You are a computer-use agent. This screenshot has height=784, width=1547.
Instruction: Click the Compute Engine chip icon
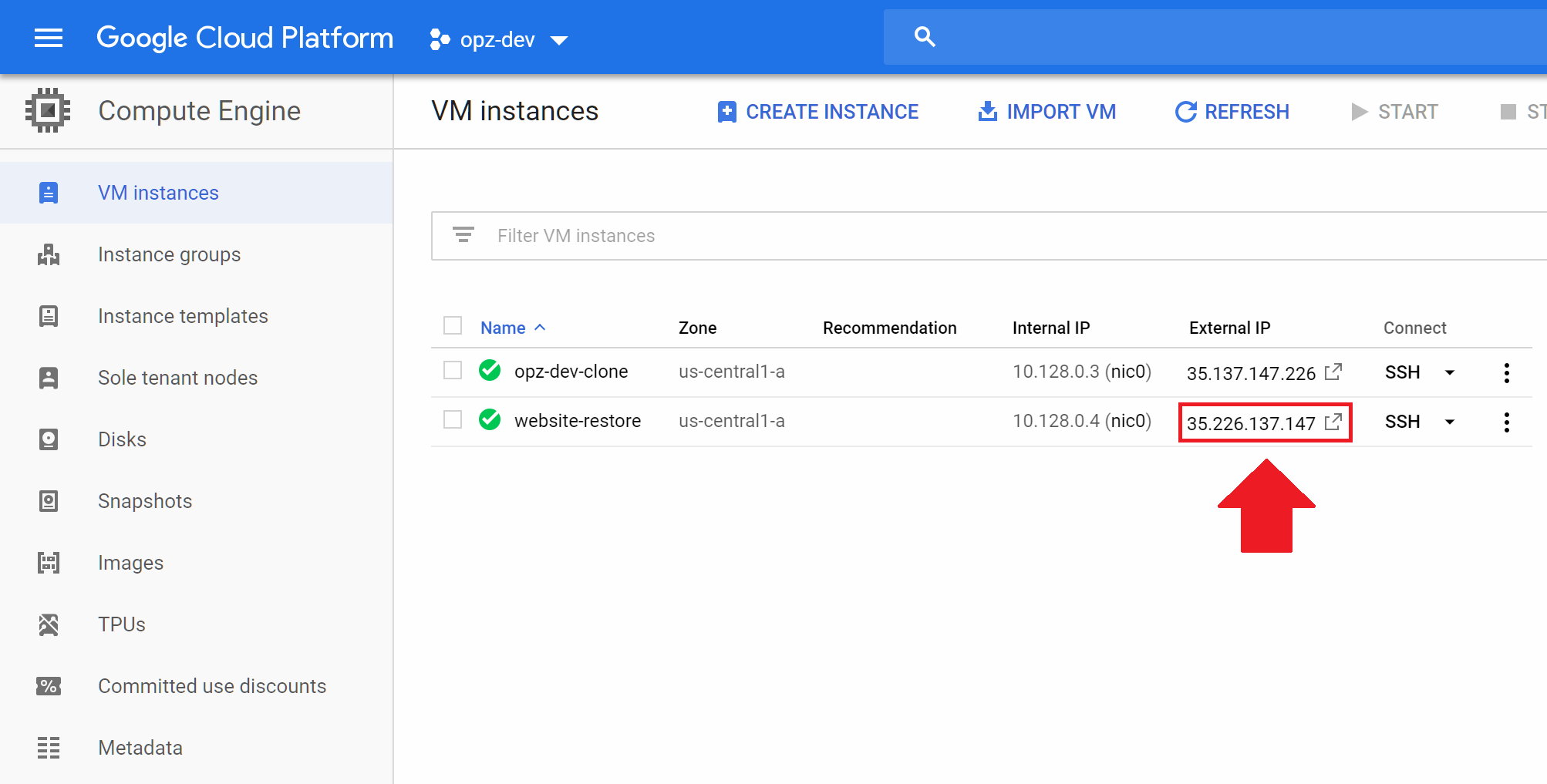pos(48,110)
